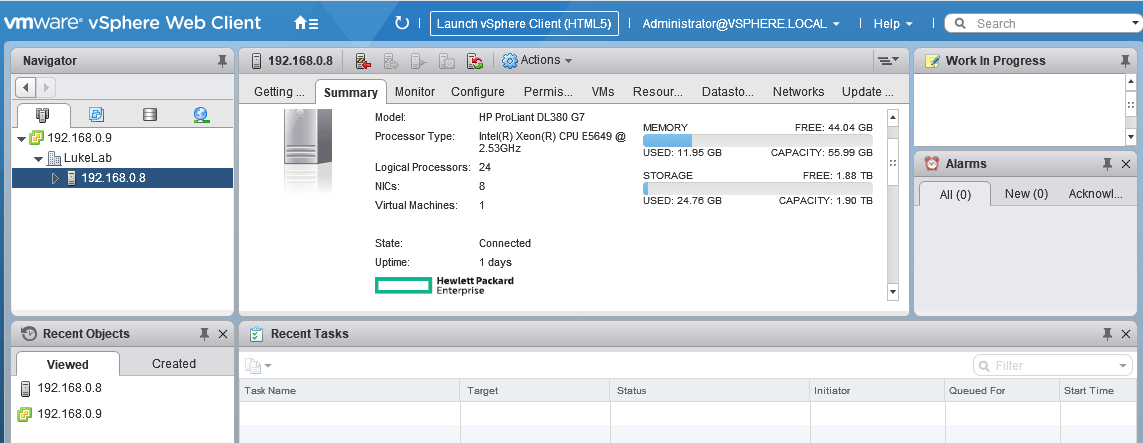
Task: Close the Alarms panel
Action: pos(1126,164)
